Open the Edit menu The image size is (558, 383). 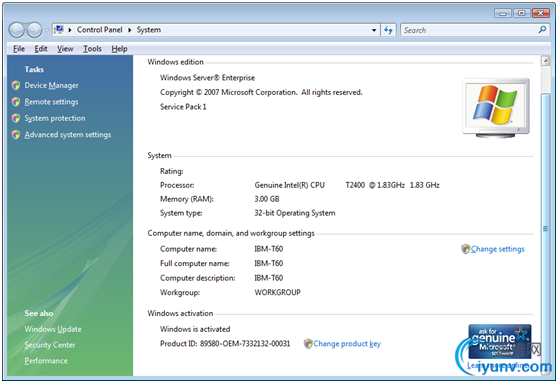pos(41,49)
